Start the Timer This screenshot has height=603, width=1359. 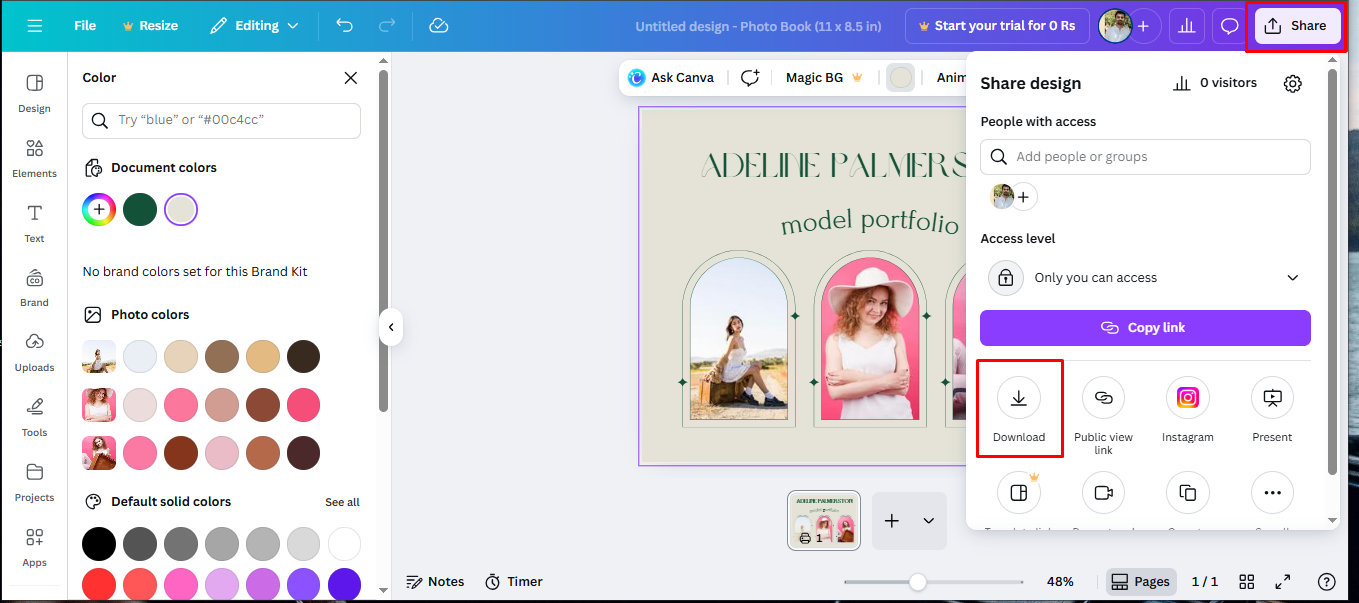point(513,581)
